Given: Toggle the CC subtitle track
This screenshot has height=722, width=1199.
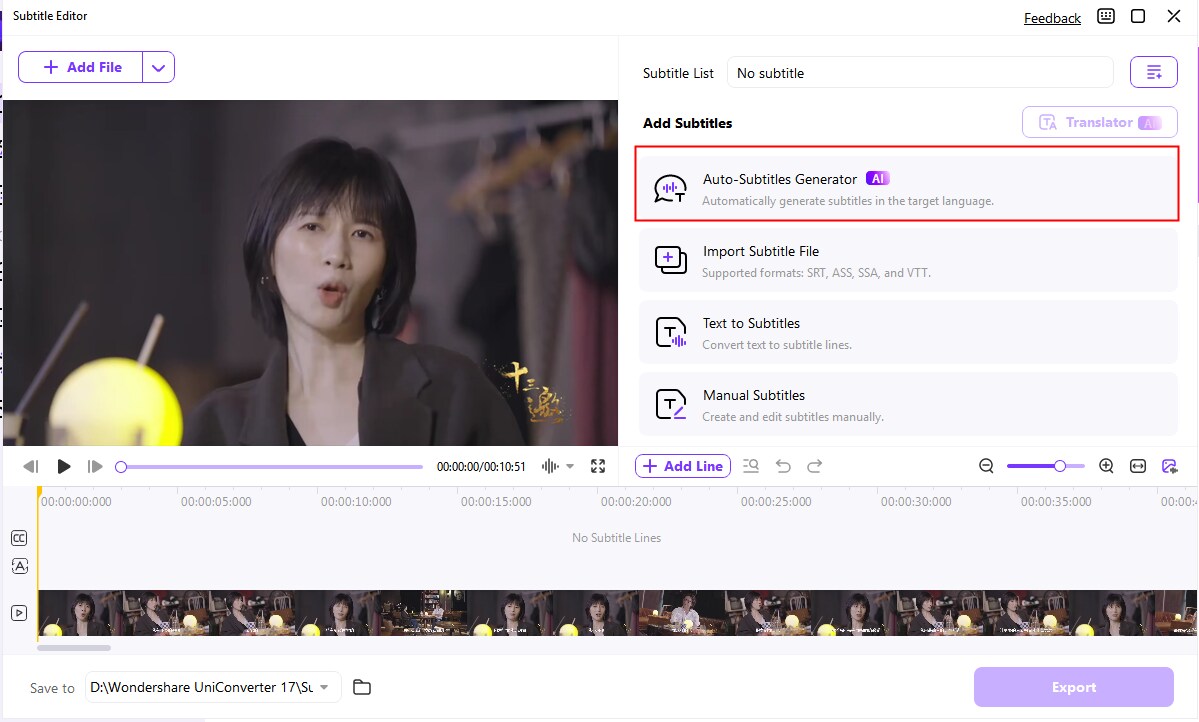Looking at the screenshot, I should coord(19,538).
